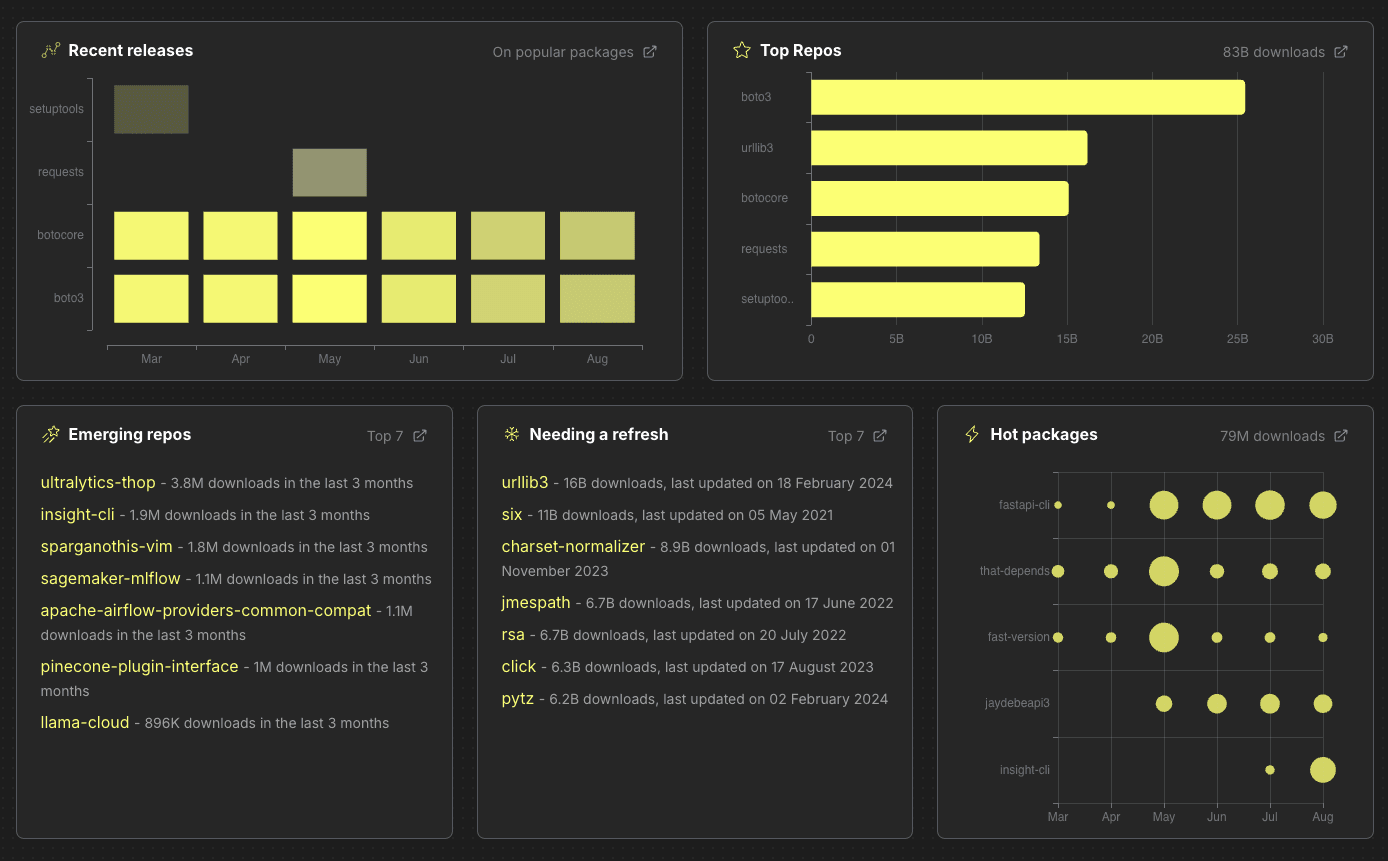Viewport: 1388px width, 861px height.
Task: Open the llama-cloud package link
Action: [x=85, y=723]
